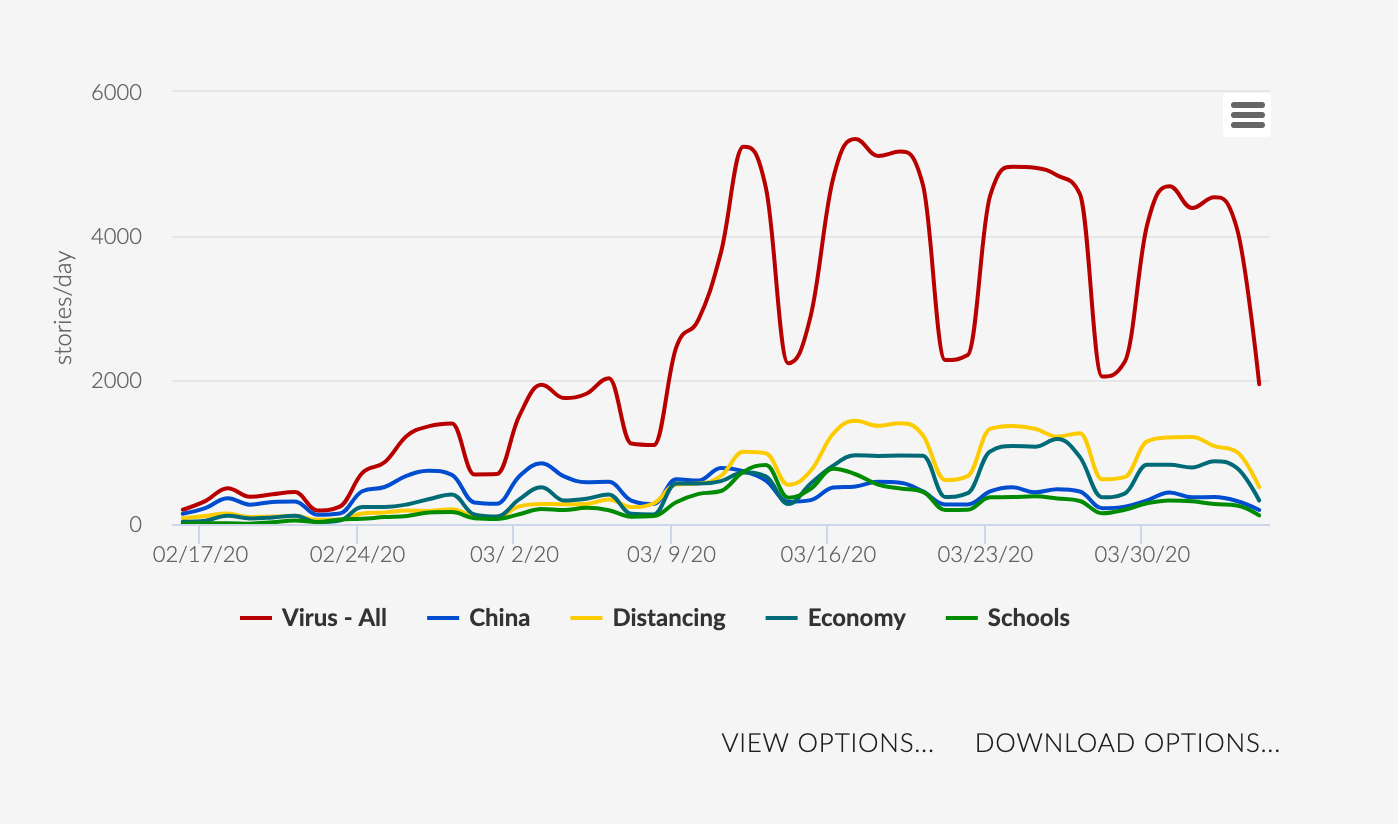The width and height of the screenshot is (1398, 824).
Task: Click the stories/day axis title
Action: tap(64, 307)
